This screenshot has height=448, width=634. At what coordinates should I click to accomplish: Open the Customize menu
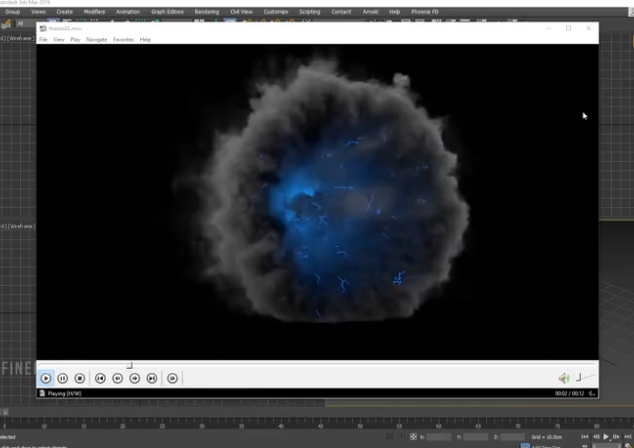(276, 12)
